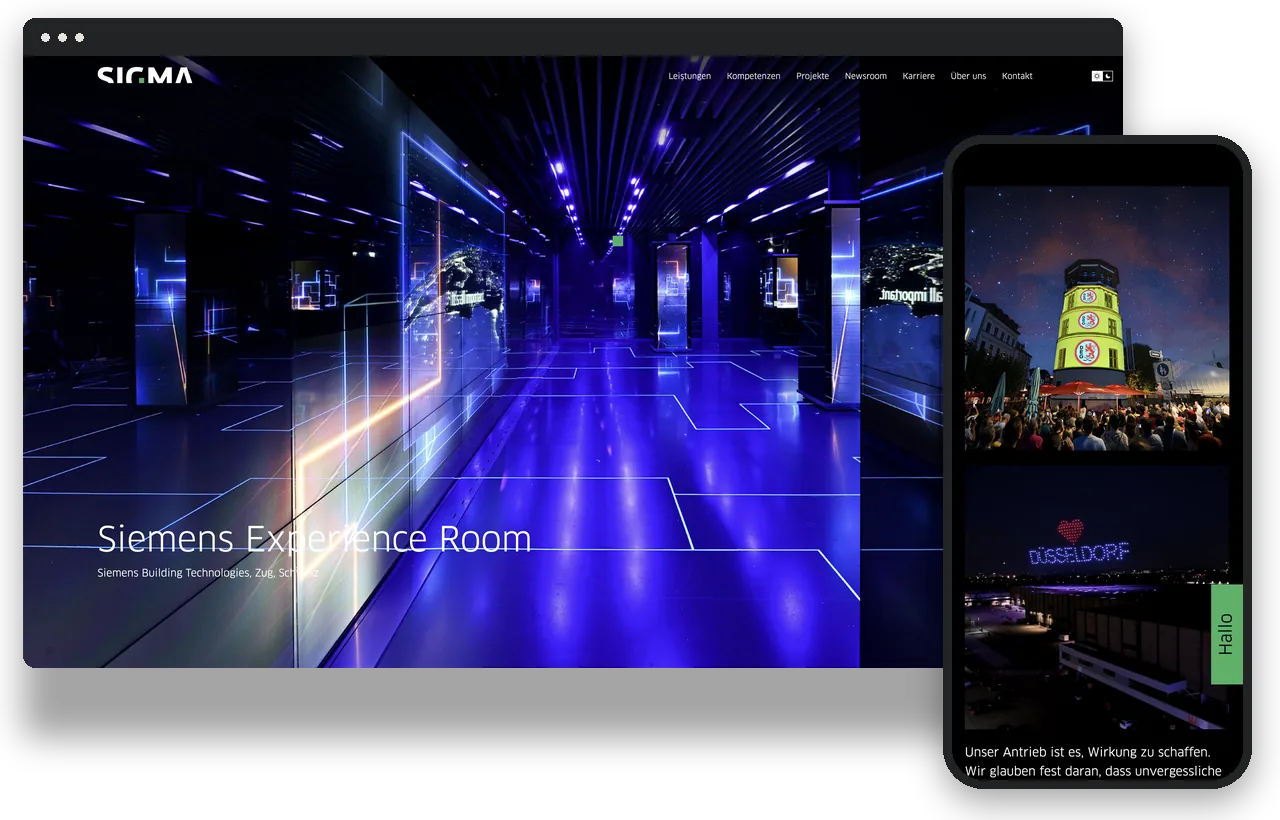Open the Karriere page link
The height and width of the screenshot is (820, 1280).
point(919,76)
